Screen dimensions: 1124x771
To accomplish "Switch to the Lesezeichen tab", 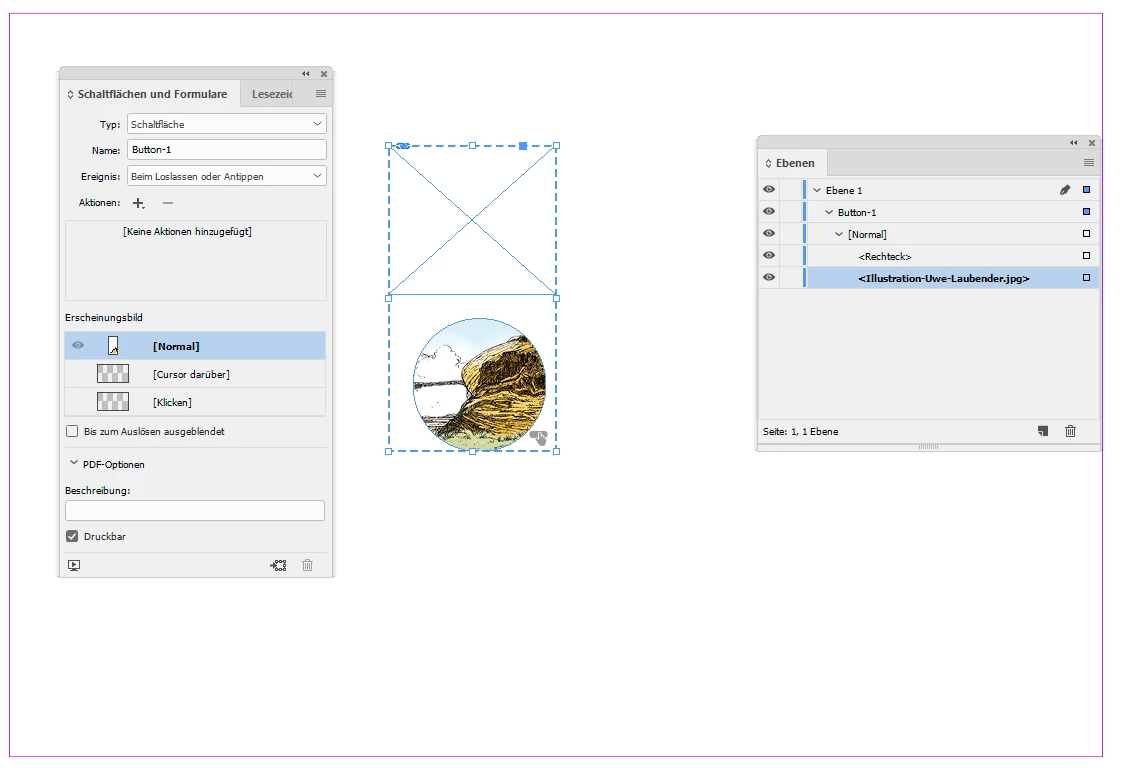I will [x=272, y=94].
